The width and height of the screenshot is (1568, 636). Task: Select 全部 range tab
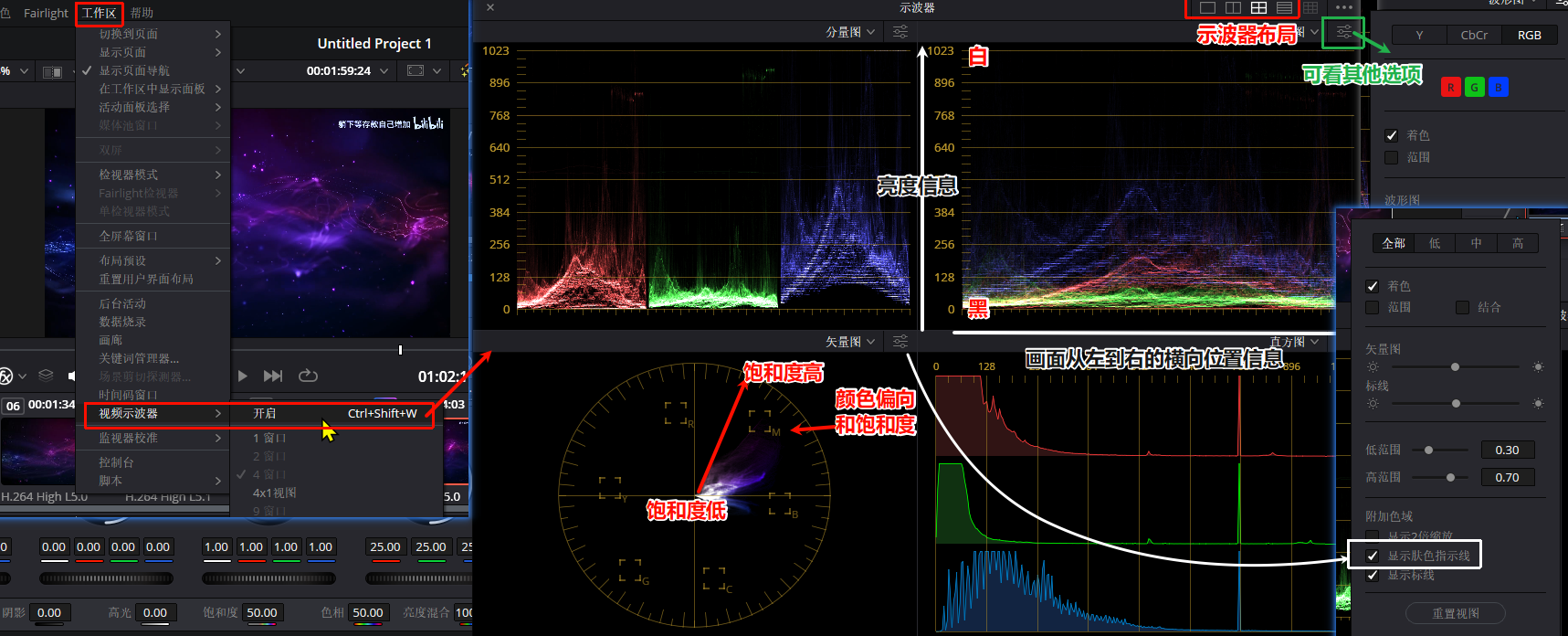tap(1394, 243)
